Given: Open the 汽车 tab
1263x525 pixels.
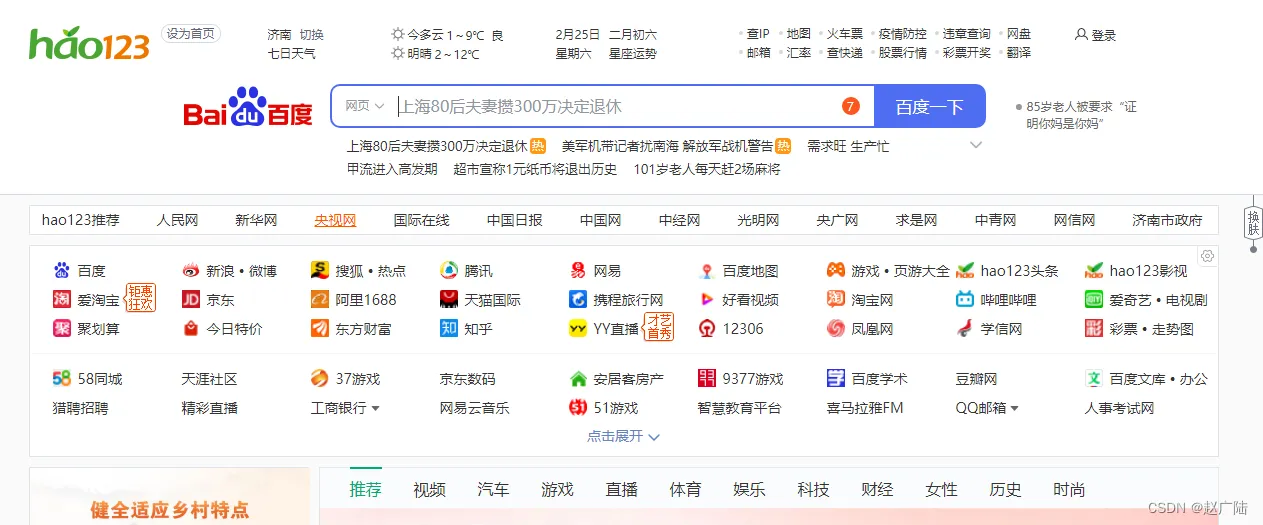Looking at the screenshot, I should [x=493, y=490].
